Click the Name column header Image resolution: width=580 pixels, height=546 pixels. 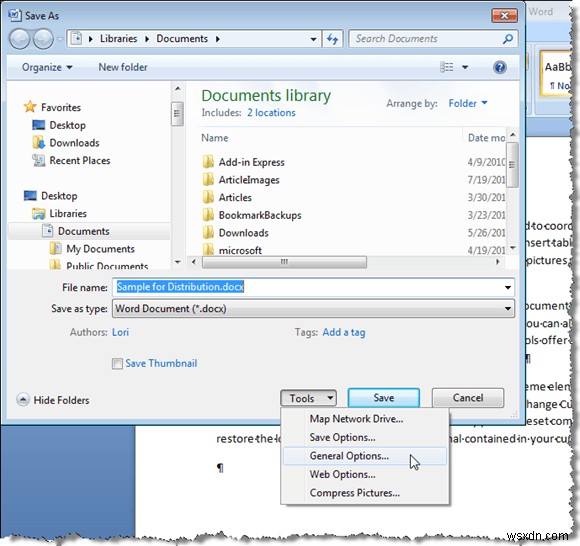(x=215, y=138)
